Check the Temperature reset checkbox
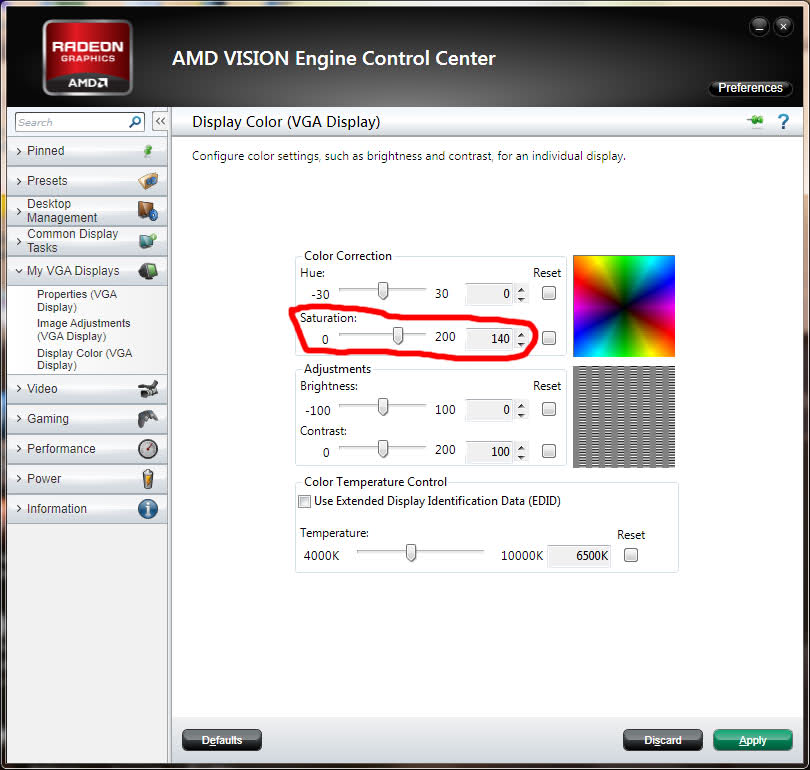 point(631,555)
